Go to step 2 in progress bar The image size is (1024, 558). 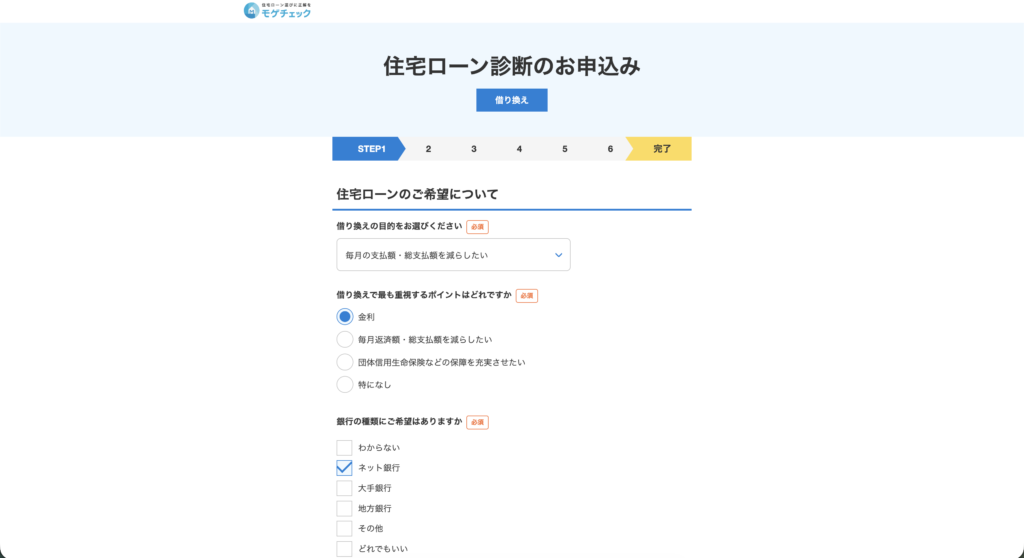point(428,149)
